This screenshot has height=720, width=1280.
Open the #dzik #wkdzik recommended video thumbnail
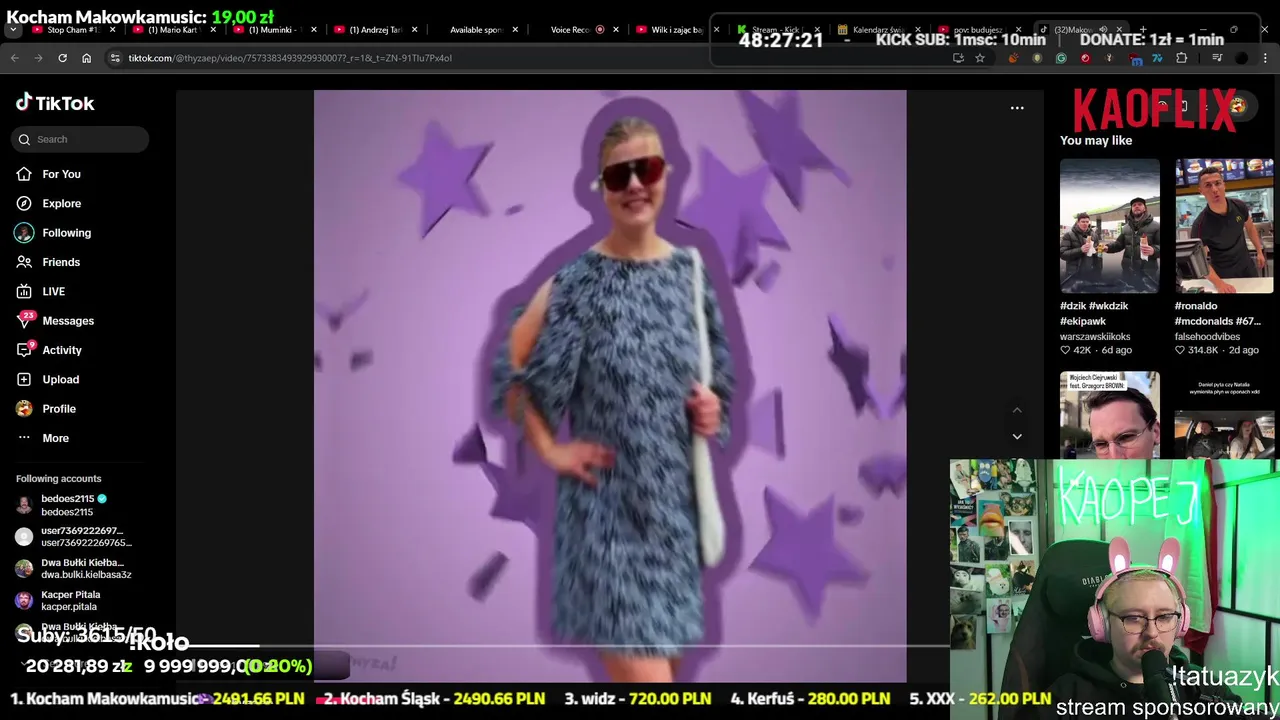[x=1110, y=226]
